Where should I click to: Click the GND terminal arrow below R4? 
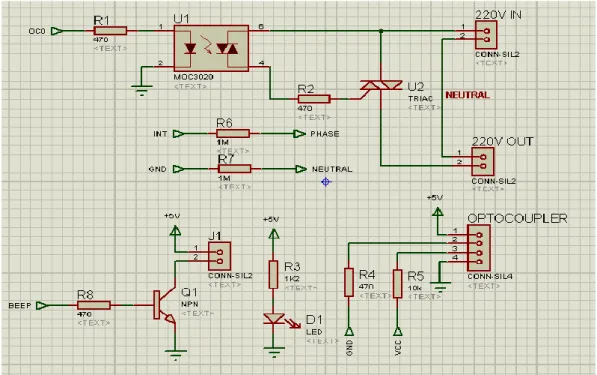tap(349, 331)
